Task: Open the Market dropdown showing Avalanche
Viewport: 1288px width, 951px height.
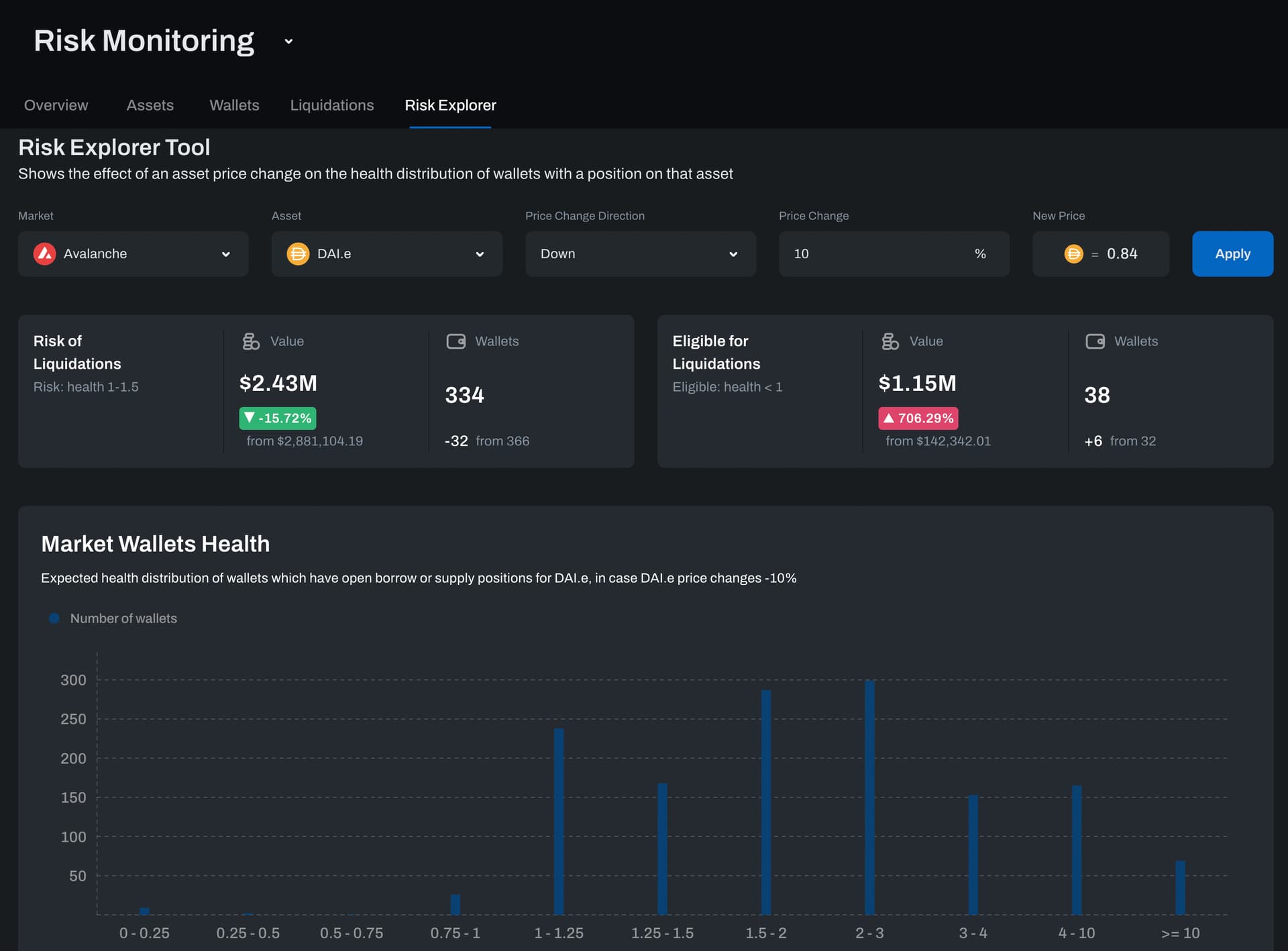Action: click(x=133, y=254)
